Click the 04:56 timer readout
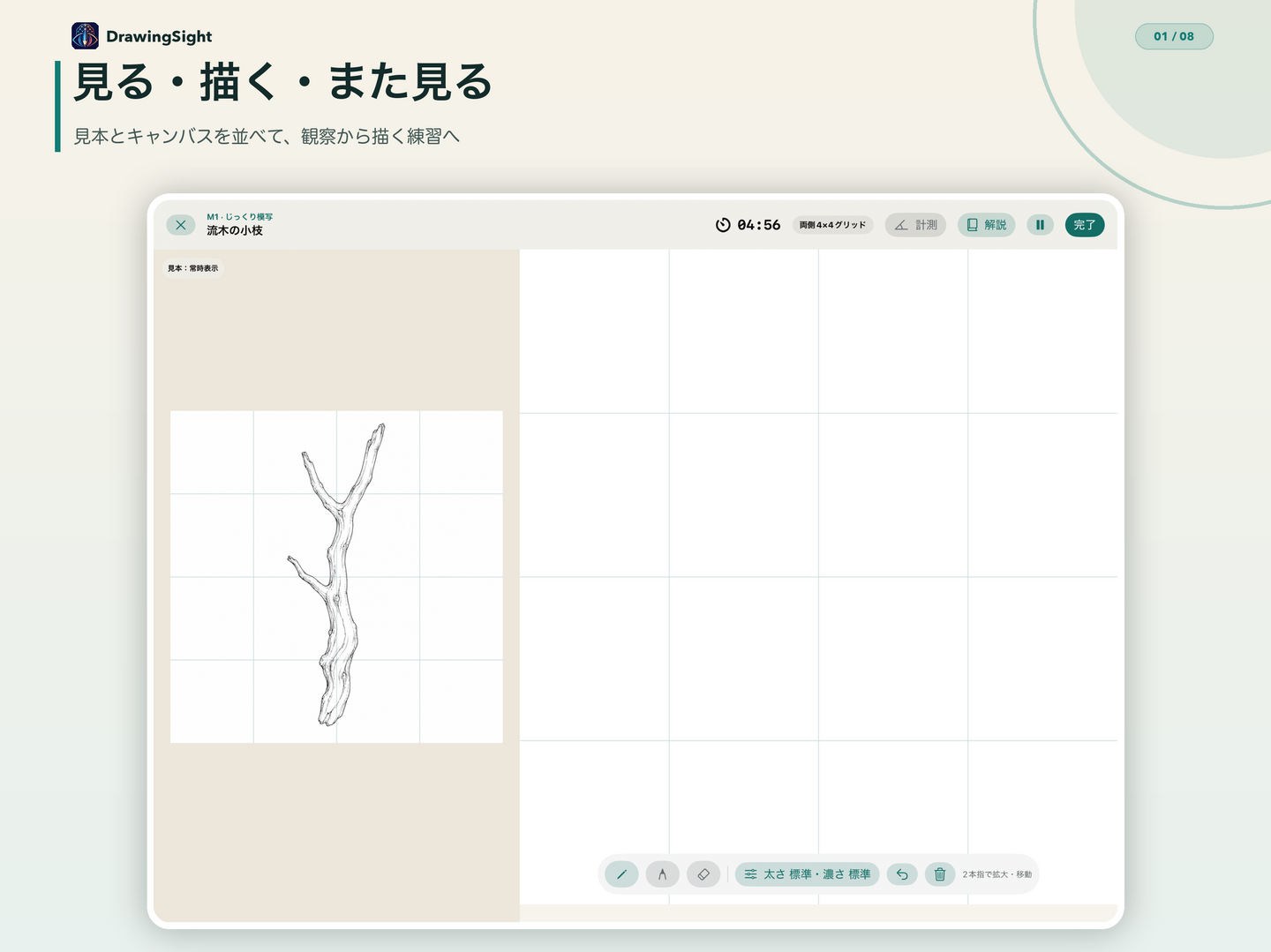 759,225
